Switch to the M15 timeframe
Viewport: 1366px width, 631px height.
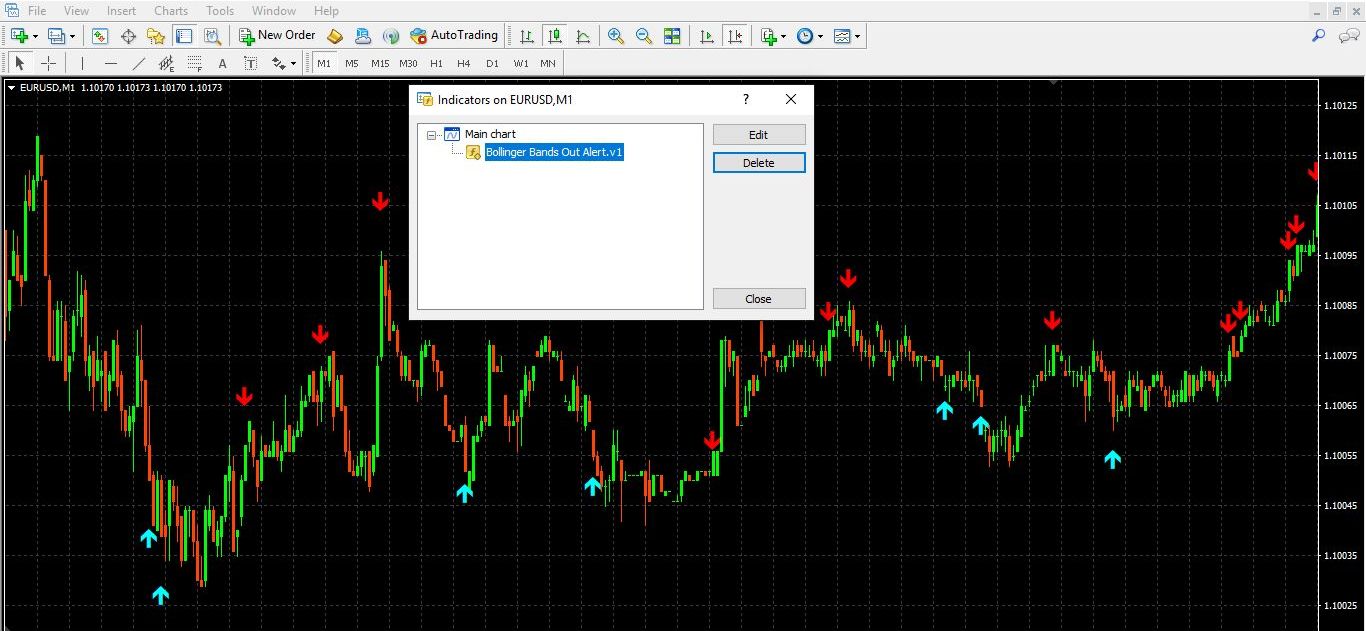click(380, 62)
